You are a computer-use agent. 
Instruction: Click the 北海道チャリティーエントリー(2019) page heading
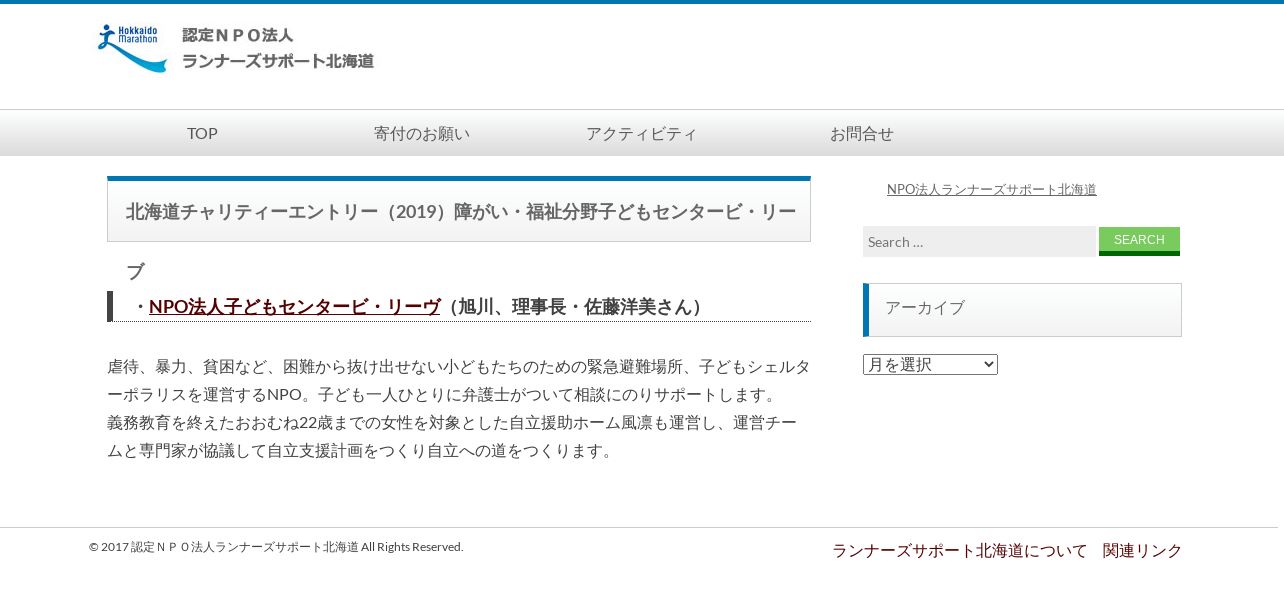point(460,211)
